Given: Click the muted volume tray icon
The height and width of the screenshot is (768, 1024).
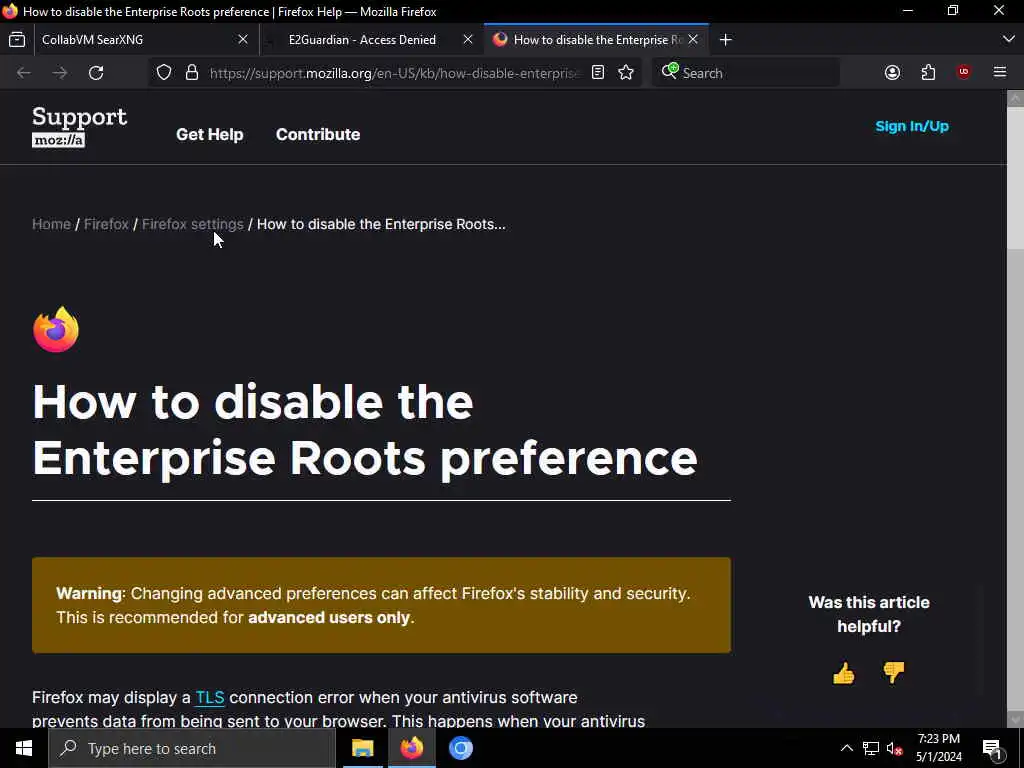Looking at the screenshot, I should click(x=895, y=748).
